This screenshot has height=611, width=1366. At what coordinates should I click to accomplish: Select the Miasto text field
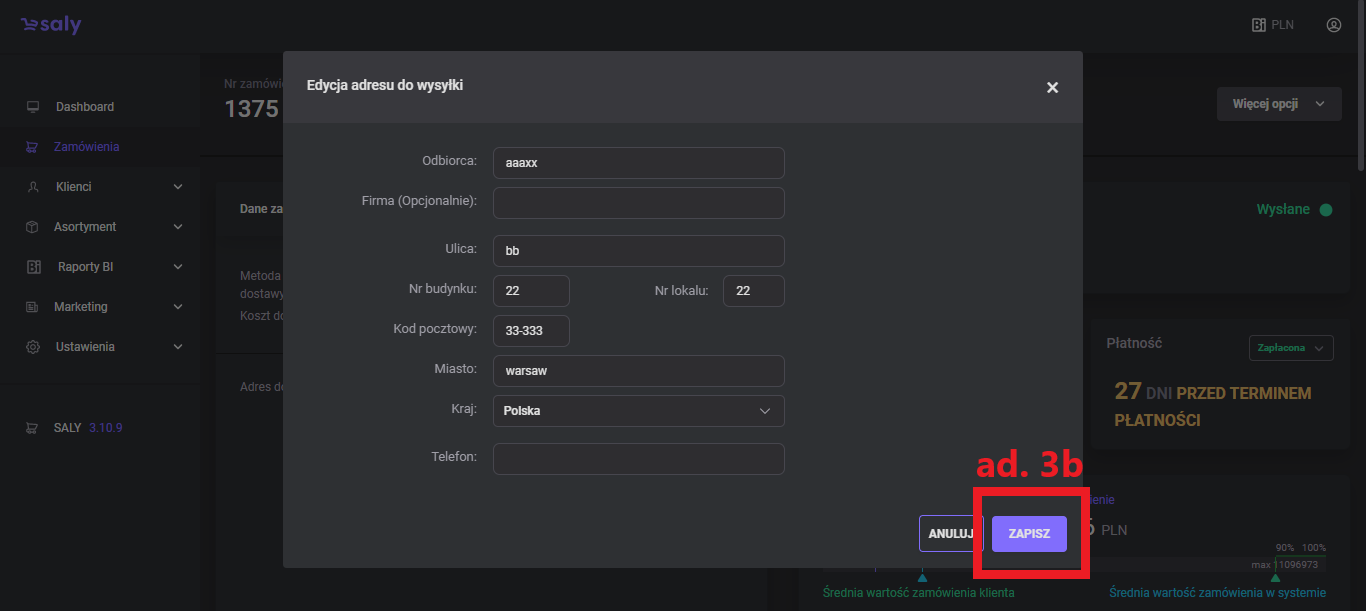(x=638, y=371)
